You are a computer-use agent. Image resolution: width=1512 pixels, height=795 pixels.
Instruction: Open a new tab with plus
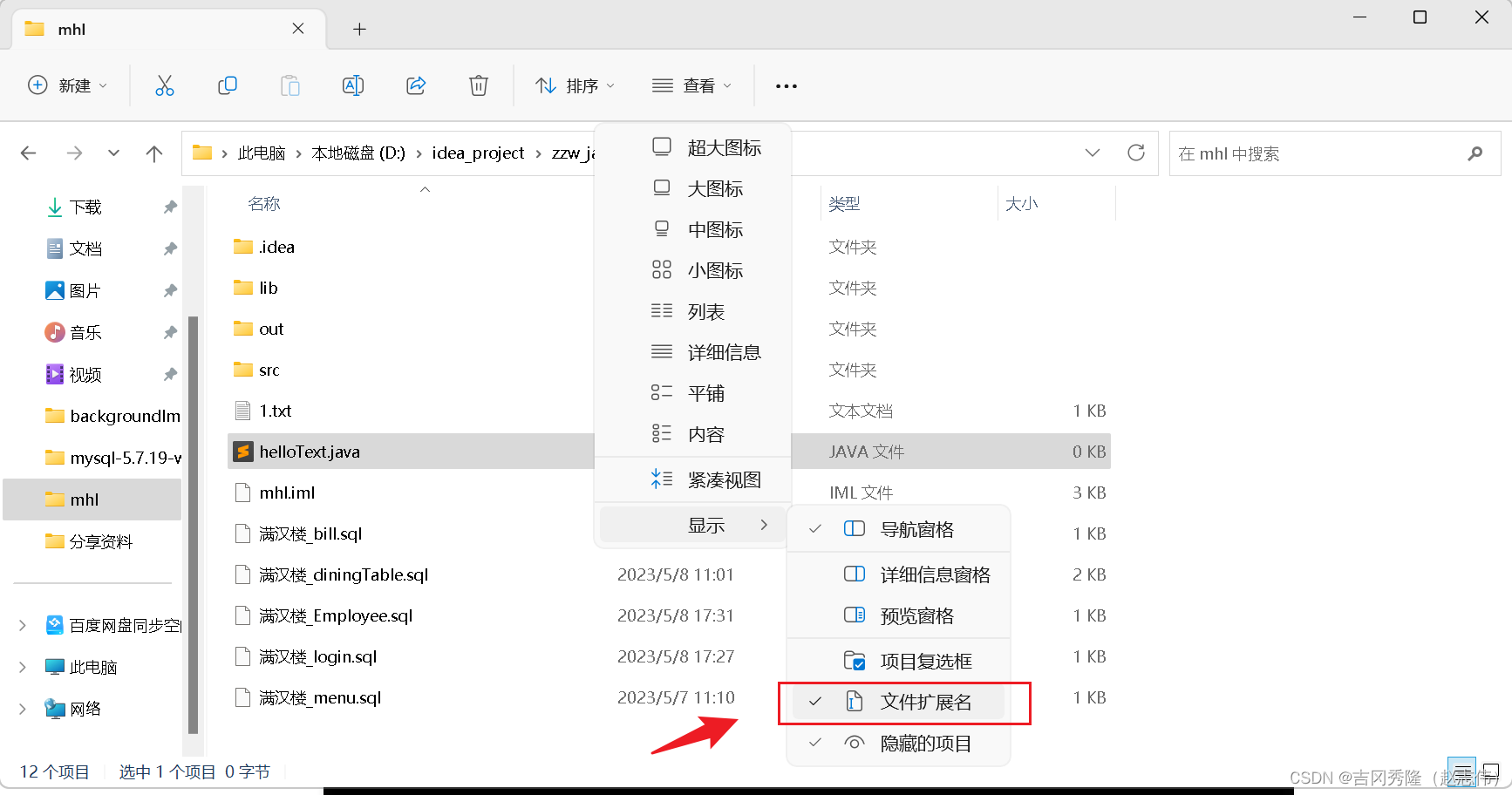[359, 29]
